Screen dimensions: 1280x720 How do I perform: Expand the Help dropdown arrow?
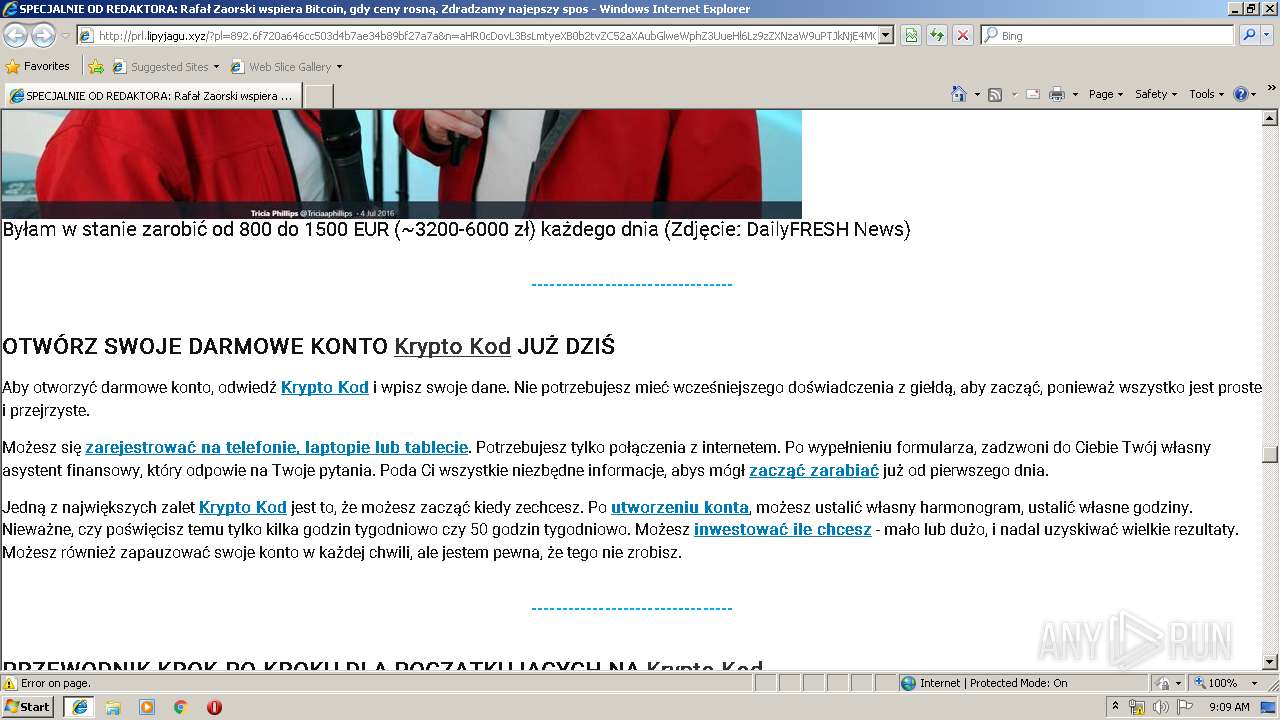1254,94
